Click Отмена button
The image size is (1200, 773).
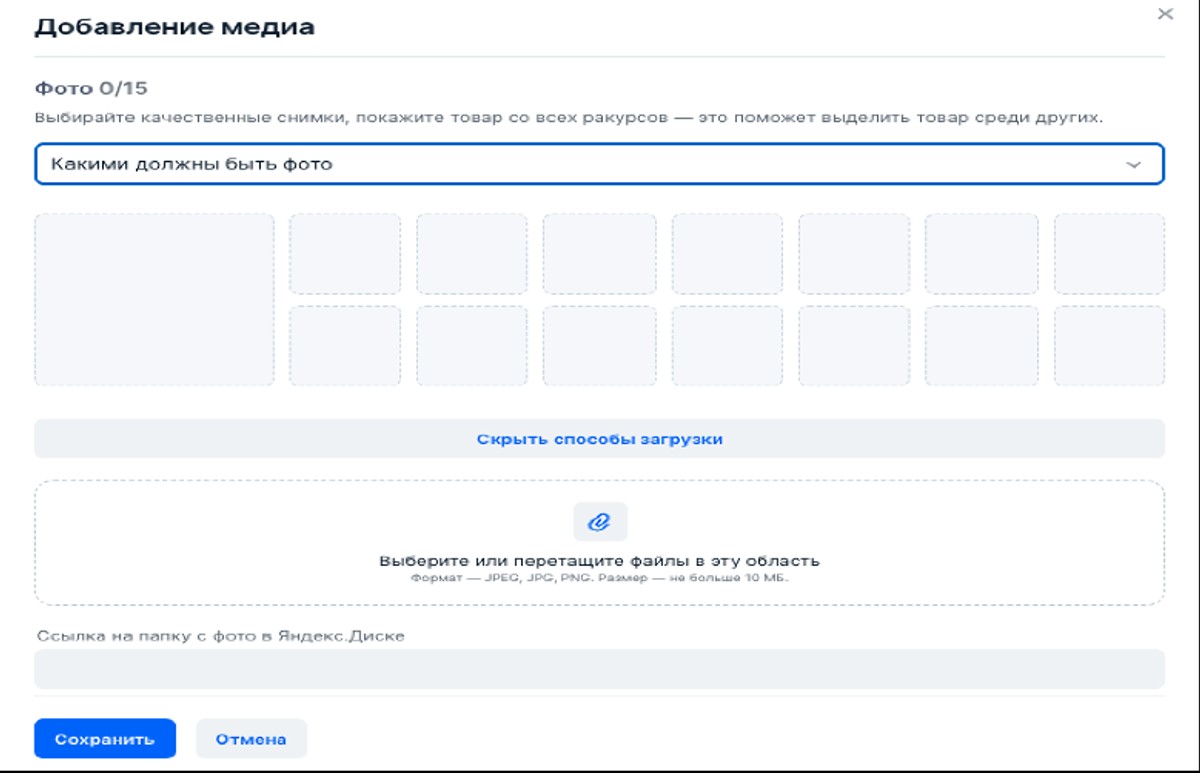coord(251,739)
